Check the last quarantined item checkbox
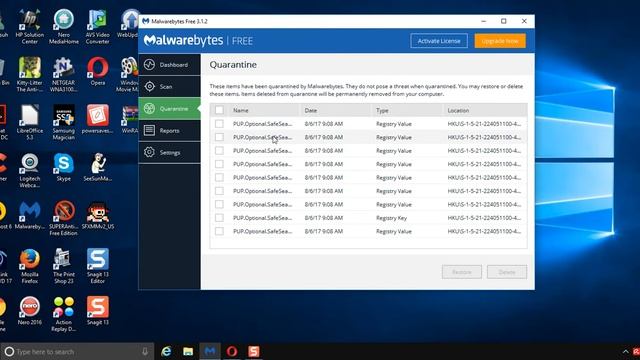The height and width of the screenshot is (360, 640). tap(219, 231)
